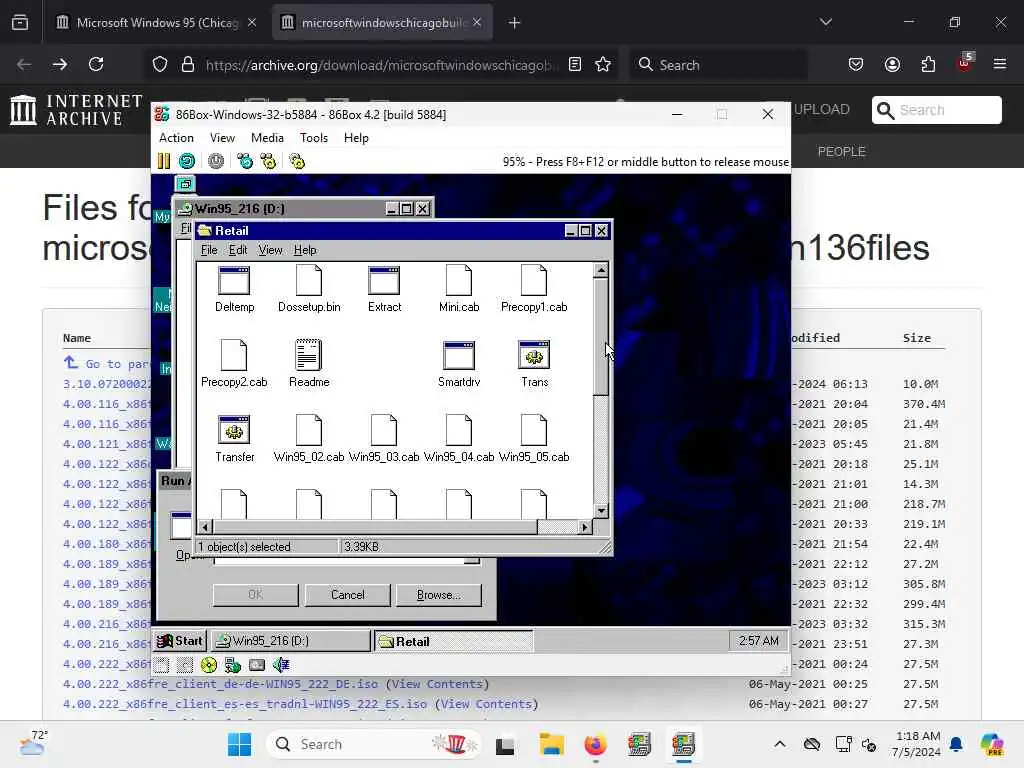The image size is (1024, 768).
Task: Click the floppy drive status bar icon
Action: click(x=162, y=665)
